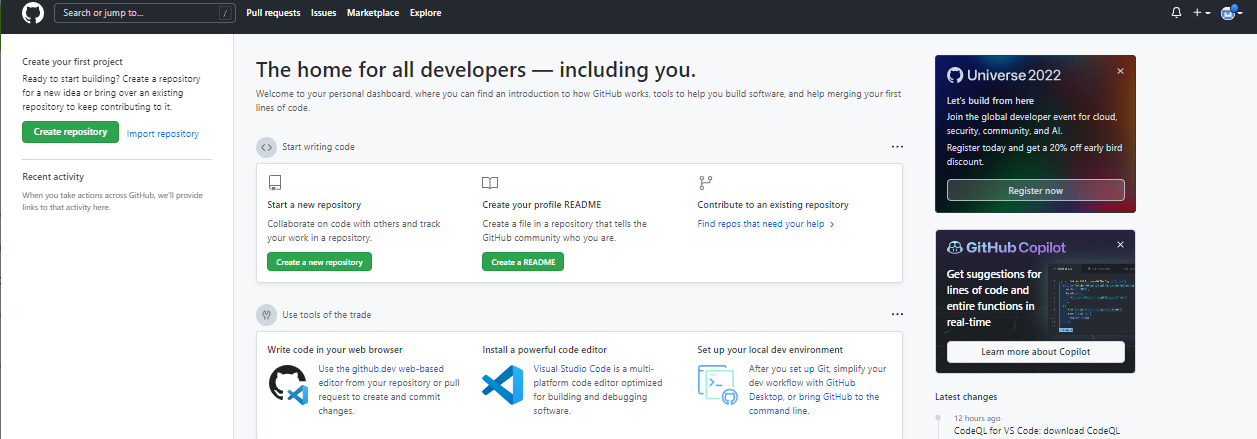The width and height of the screenshot is (1257, 439).
Task: Click the Create your first project heading
Action: point(72,62)
